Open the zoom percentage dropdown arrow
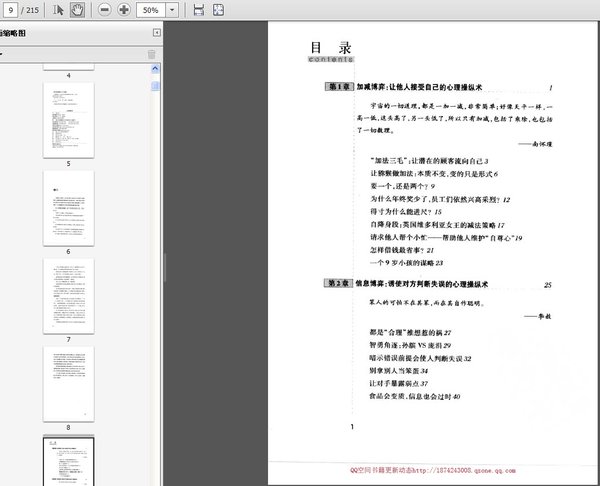The height and width of the screenshot is (486, 600). click(172, 10)
